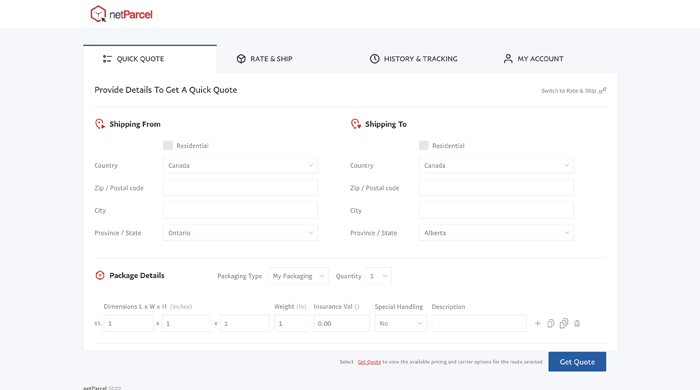This screenshot has height=390, width=700.
Task: Focus Shipping From Zip / Postal code field
Action: pyautogui.click(x=240, y=188)
